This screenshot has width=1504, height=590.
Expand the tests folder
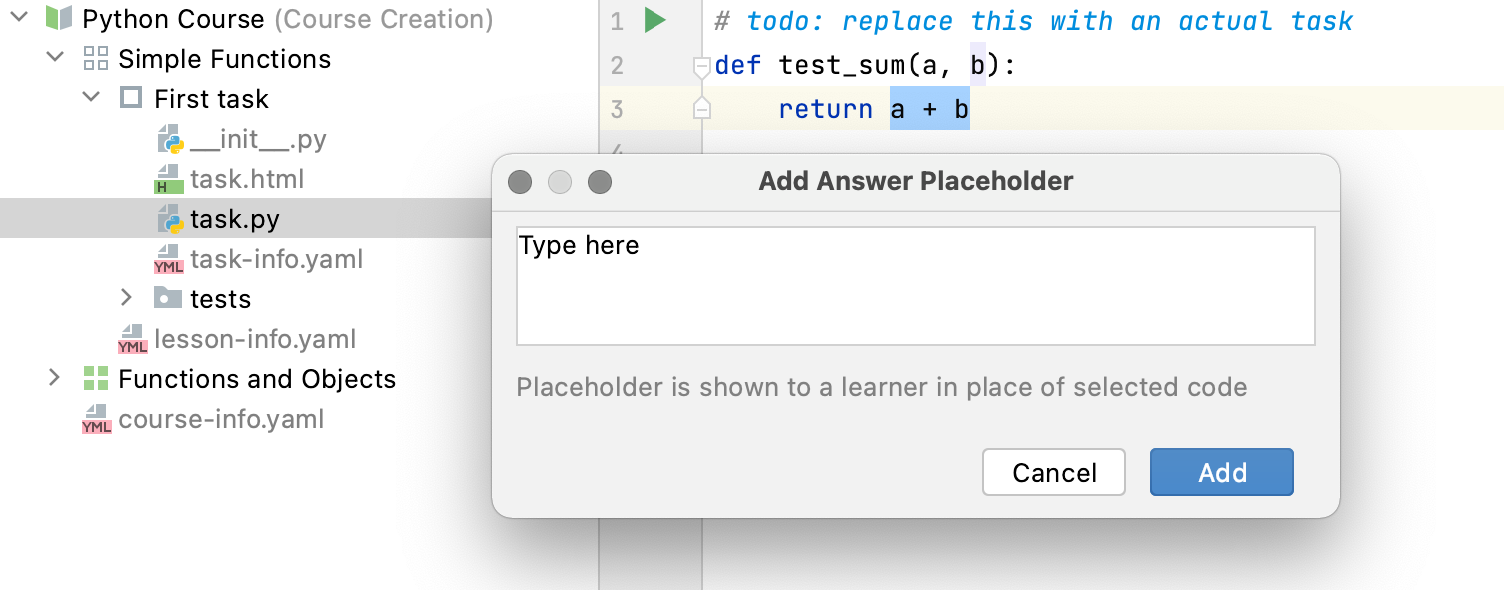126,298
